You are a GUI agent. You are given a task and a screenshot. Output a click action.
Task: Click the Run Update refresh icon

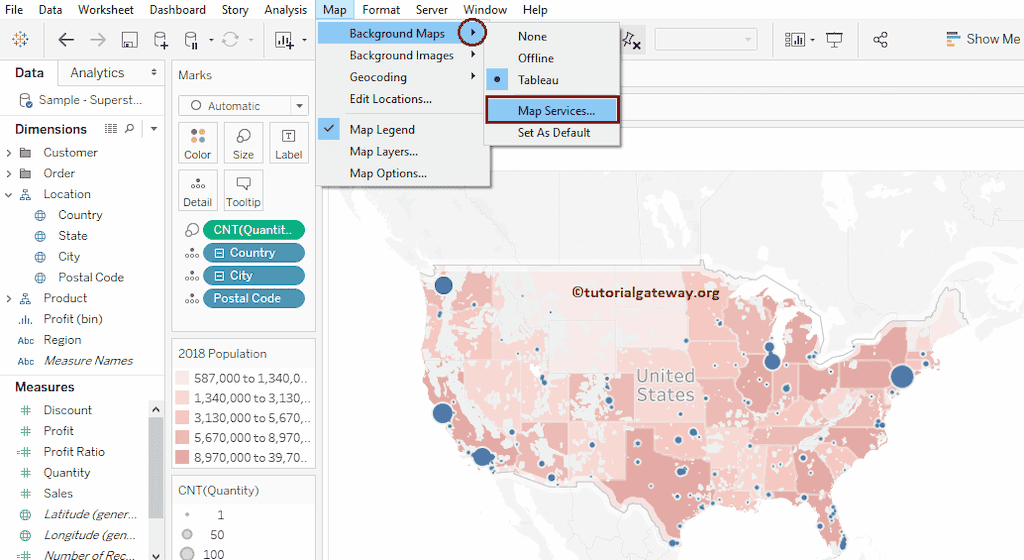coord(230,40)
